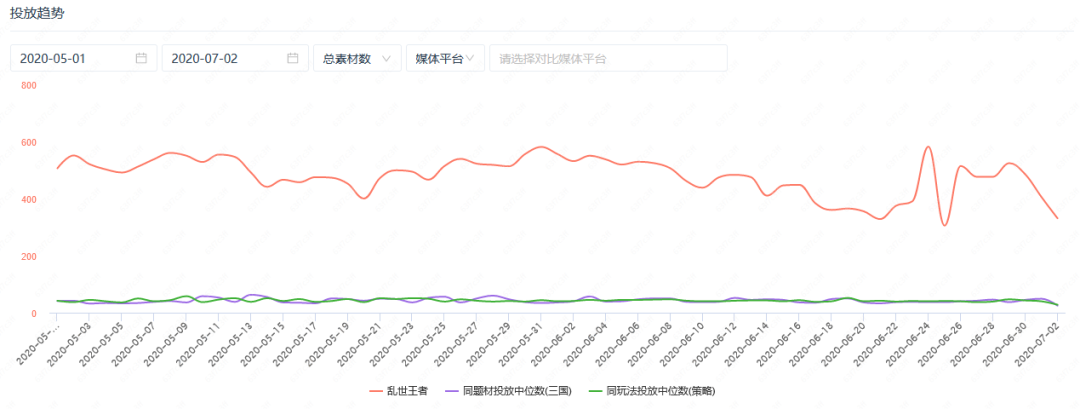Click calendar icon in start date field
The height and width of the screenshot is (409, 1080).
click(142, 58)
